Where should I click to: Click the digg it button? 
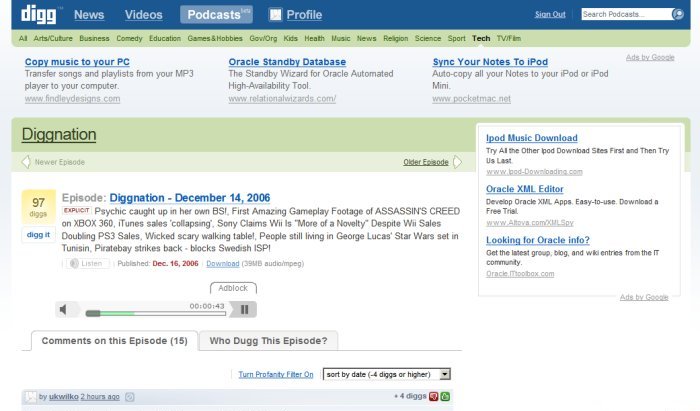[38, 235]
